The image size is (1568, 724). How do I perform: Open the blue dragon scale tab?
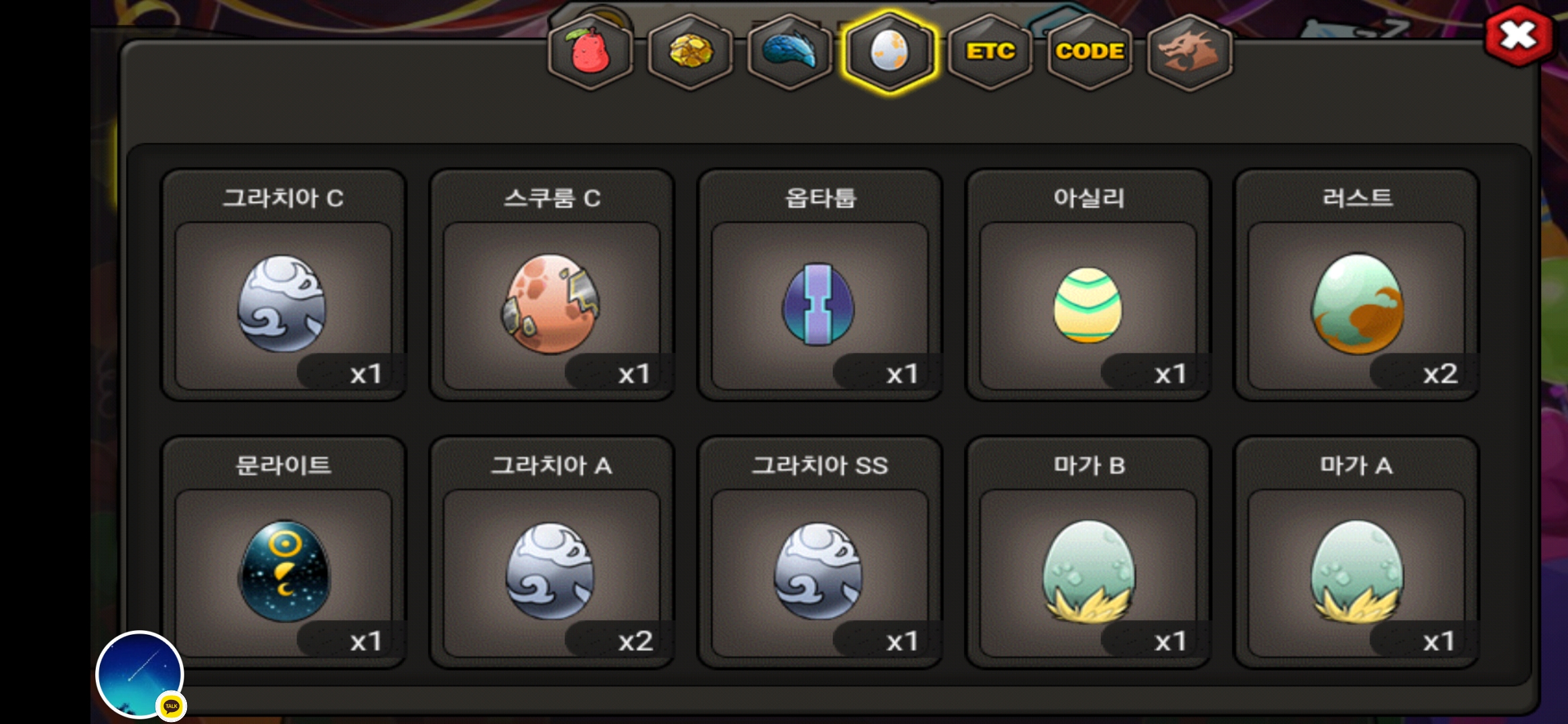click(x=790, y=52)
